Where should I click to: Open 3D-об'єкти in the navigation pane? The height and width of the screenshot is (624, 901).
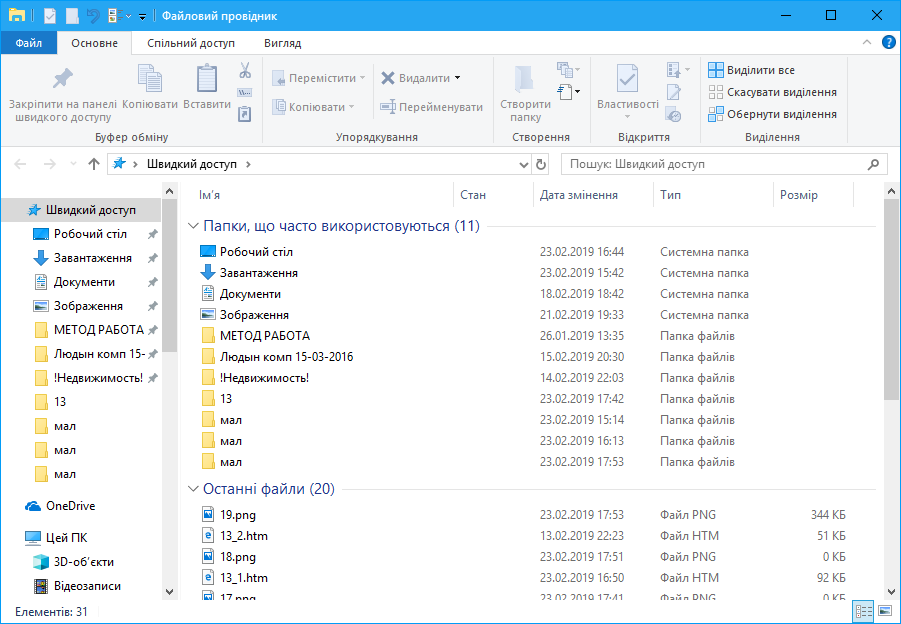click(x=73, y=562)
